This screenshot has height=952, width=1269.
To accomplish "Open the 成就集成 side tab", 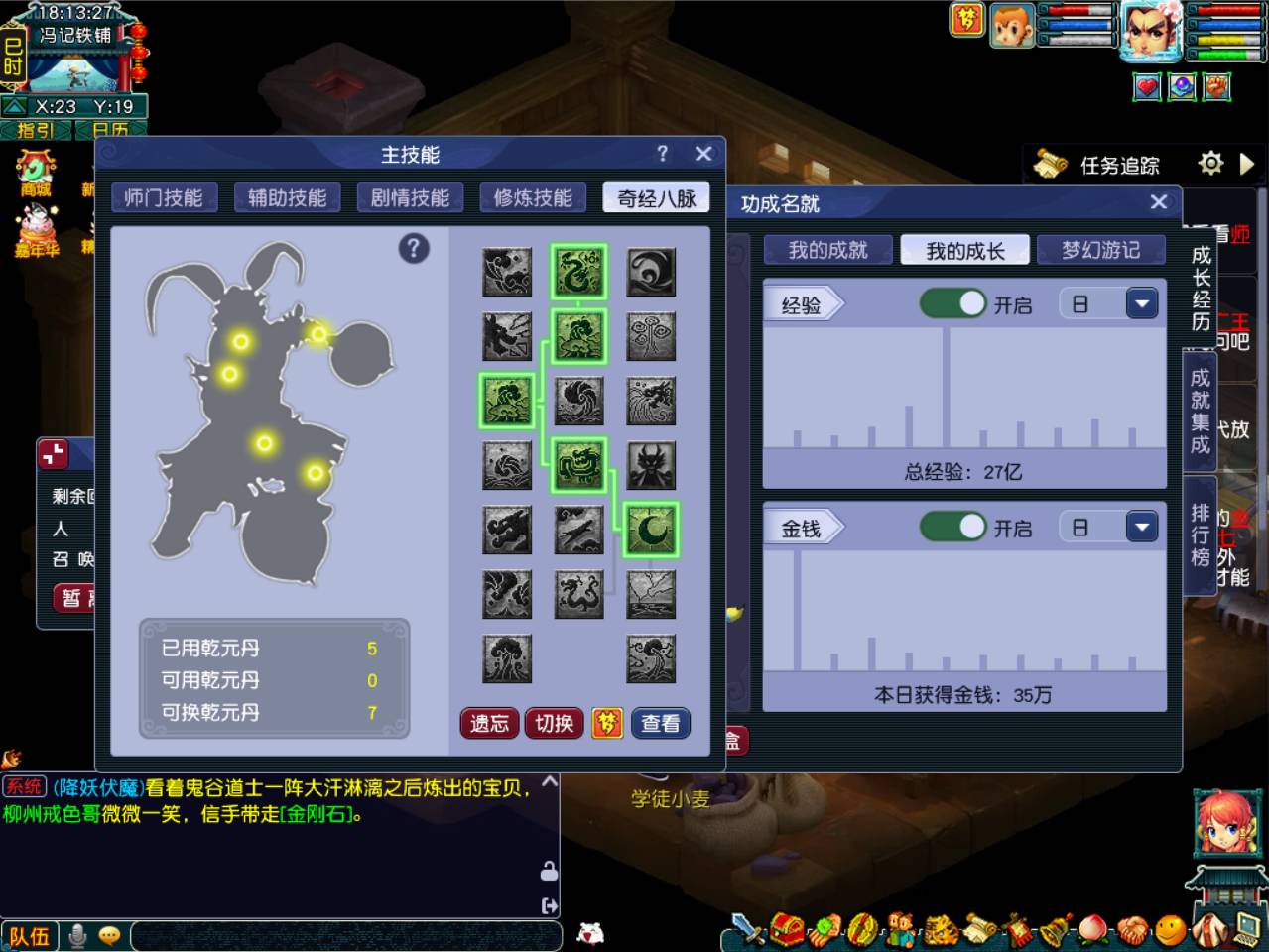I will click(1201, 411).
